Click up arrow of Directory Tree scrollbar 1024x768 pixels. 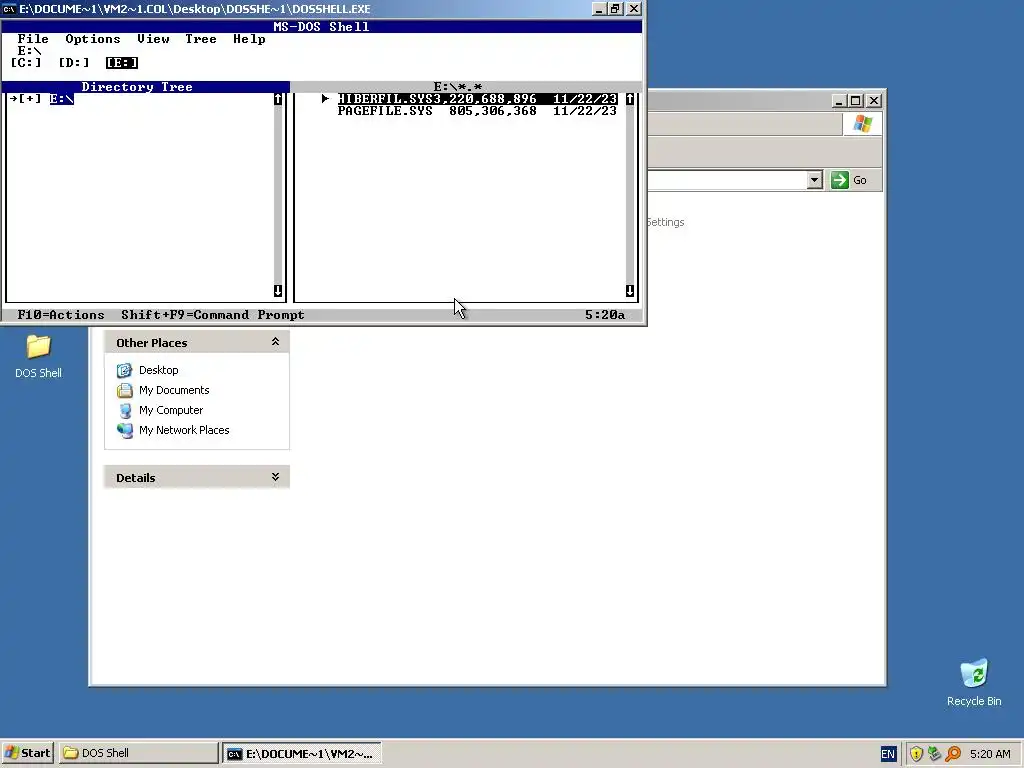point(278,99)
